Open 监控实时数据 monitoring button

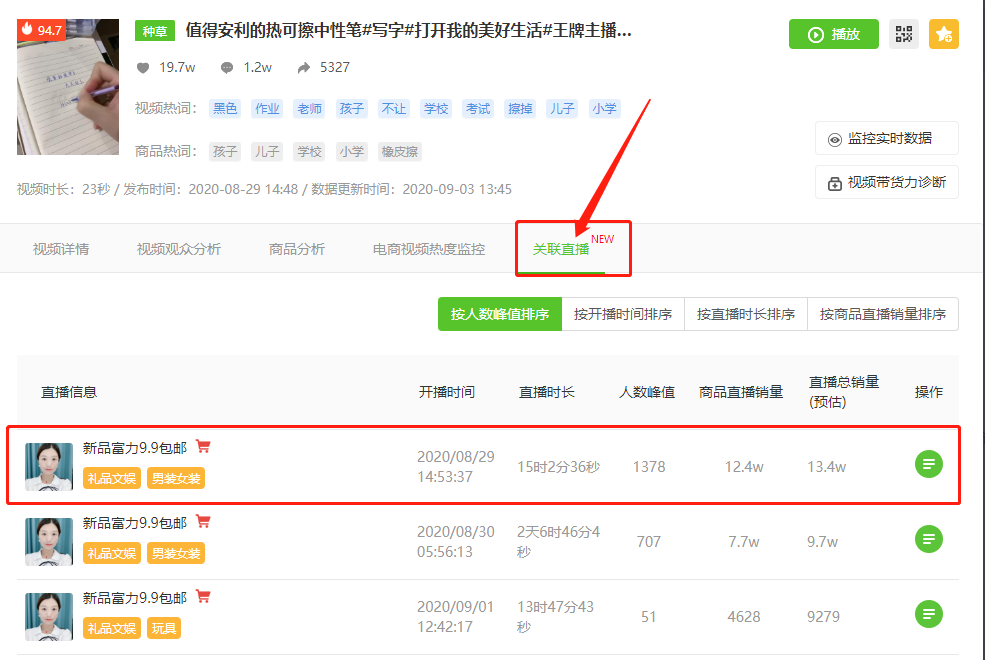click(x=886, y=138)
